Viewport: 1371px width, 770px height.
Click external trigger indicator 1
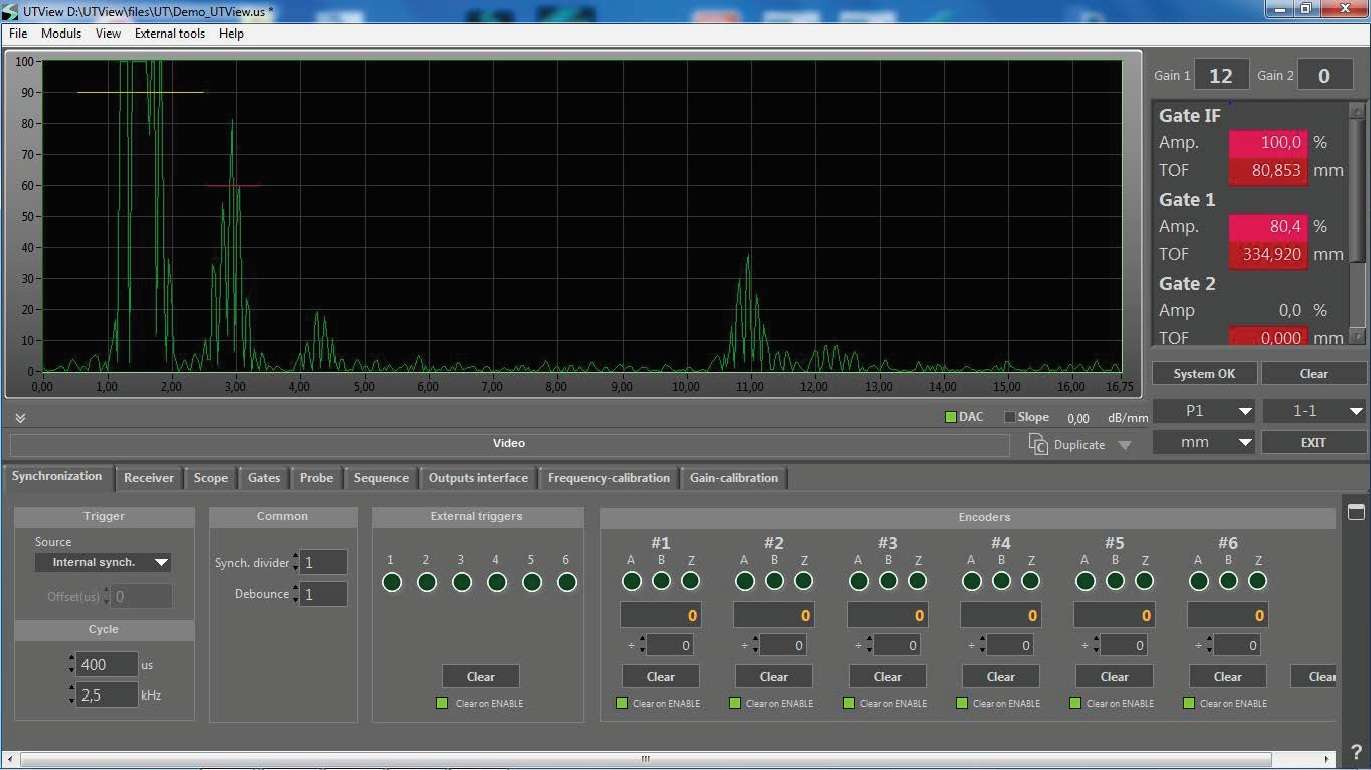pyautogui.click(x=392, y=582)
